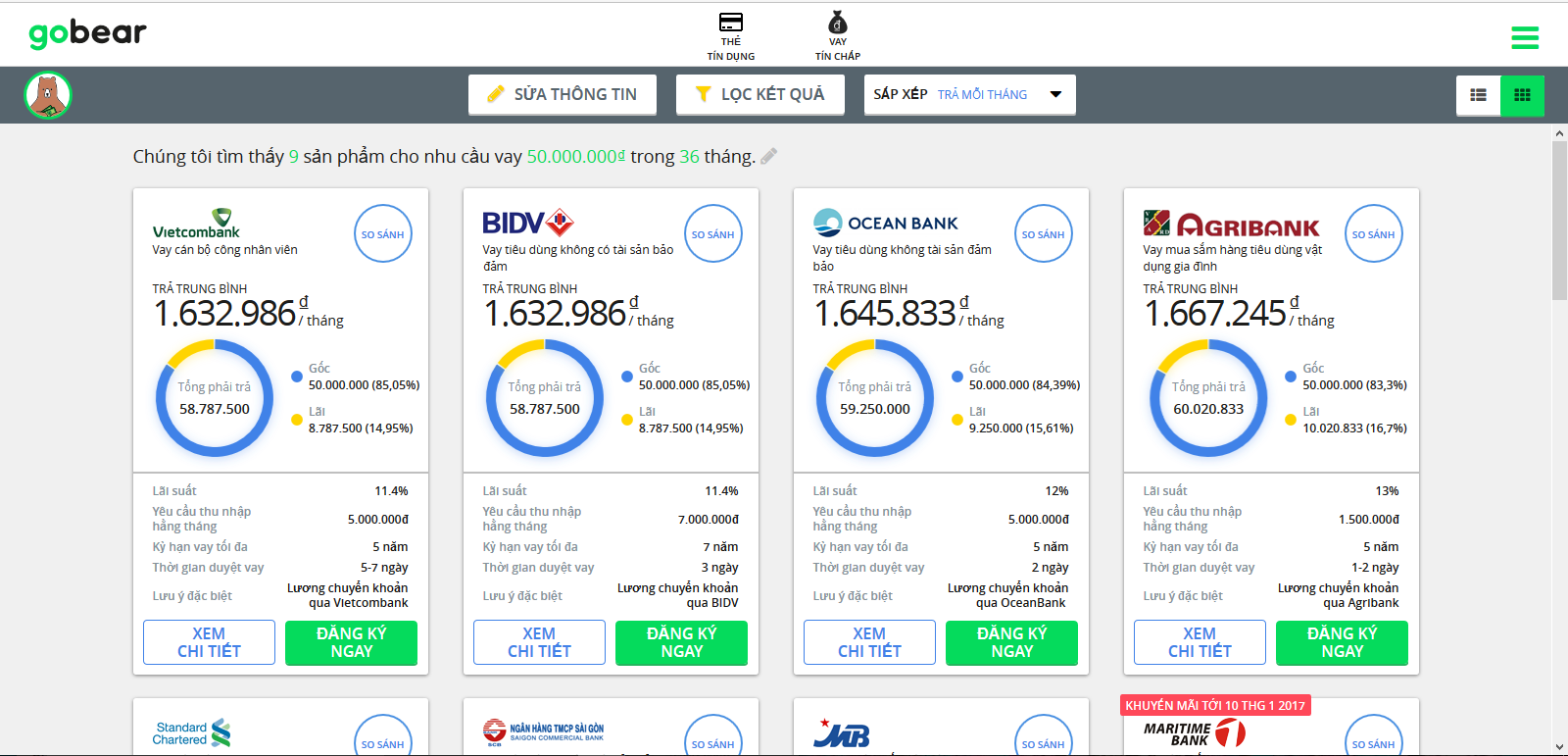The width and height of the screenshot is (1568, 756).
Task: Click the loan amount 50.000.000đ in summary
Action: coord(576,156)
